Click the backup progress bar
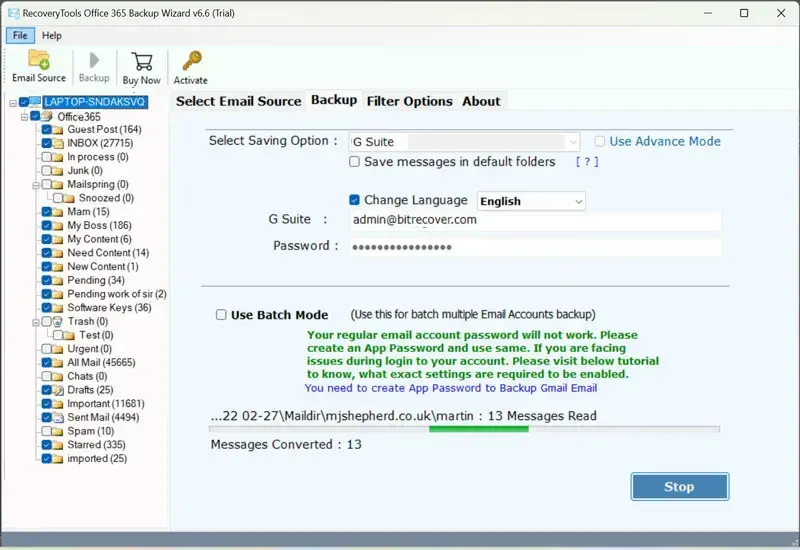Screen dimensions: 800x550 point(464,430)
